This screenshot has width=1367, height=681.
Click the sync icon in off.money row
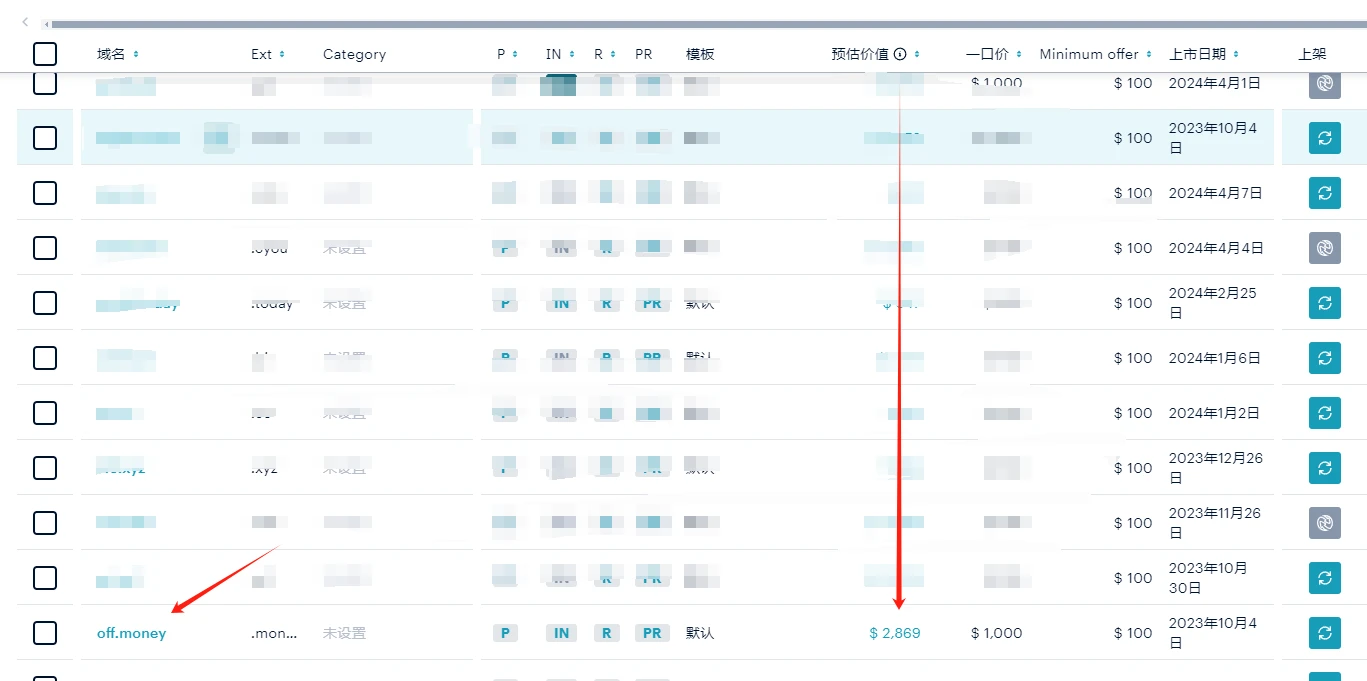tap(1324, 633)
